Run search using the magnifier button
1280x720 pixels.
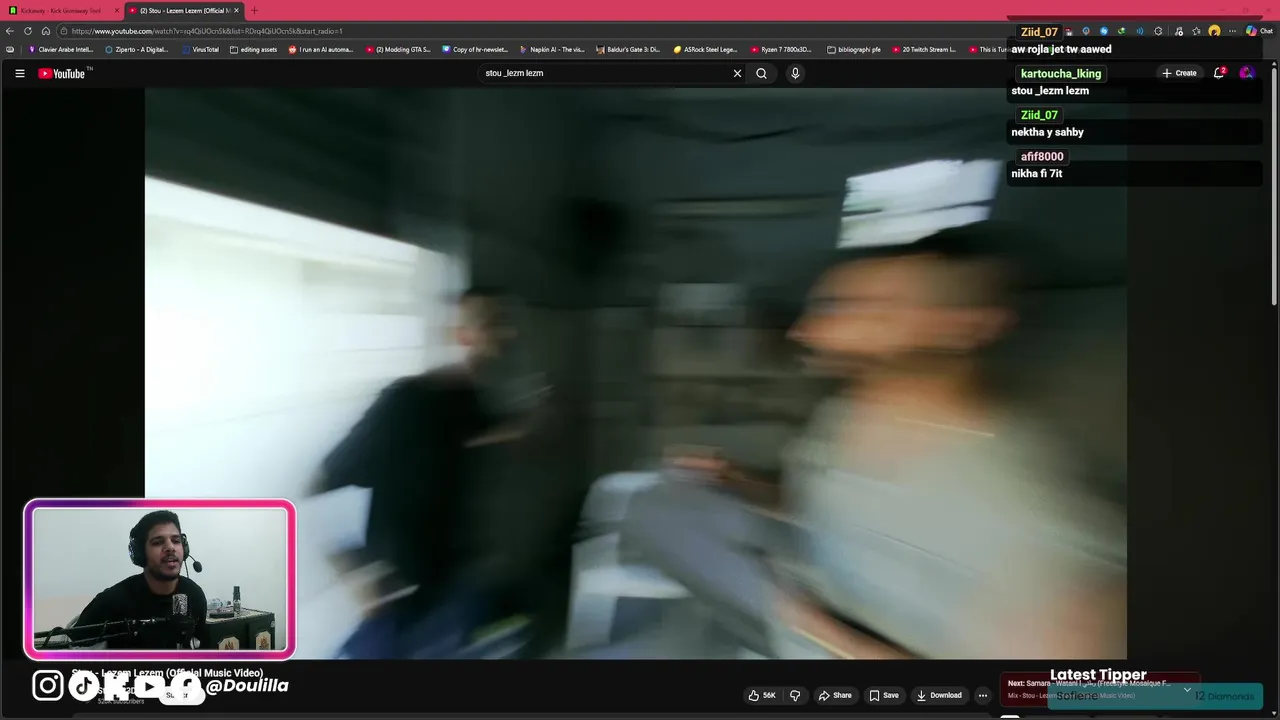point(761,73)
